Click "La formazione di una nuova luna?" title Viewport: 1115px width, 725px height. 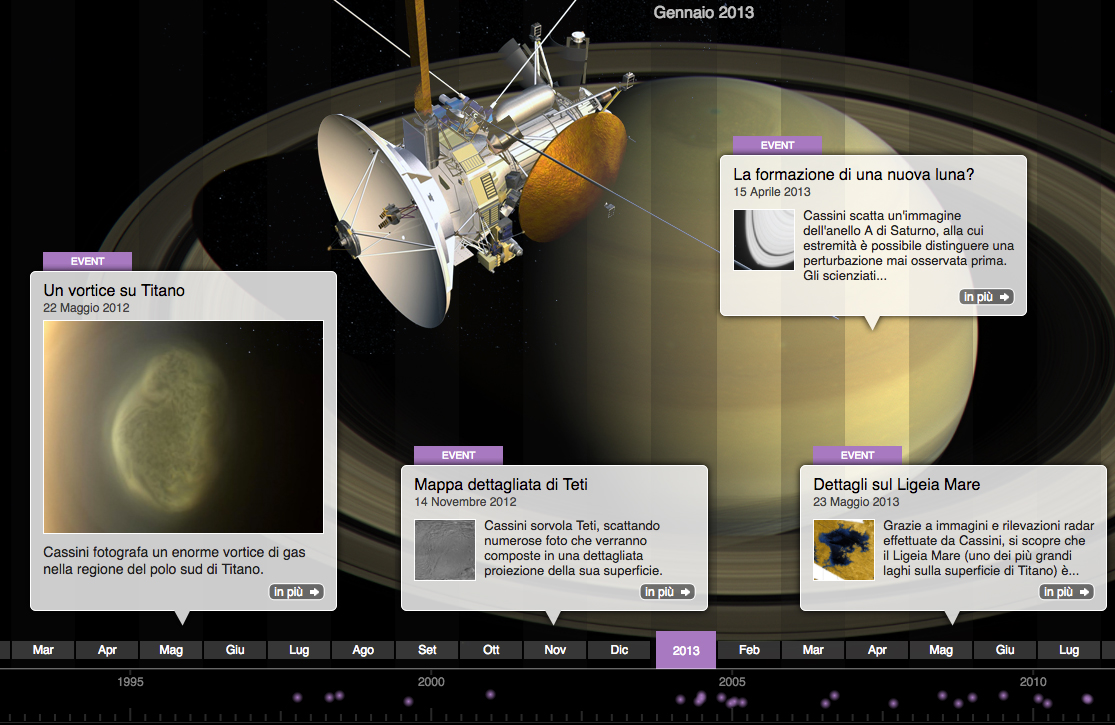(853, 174)
